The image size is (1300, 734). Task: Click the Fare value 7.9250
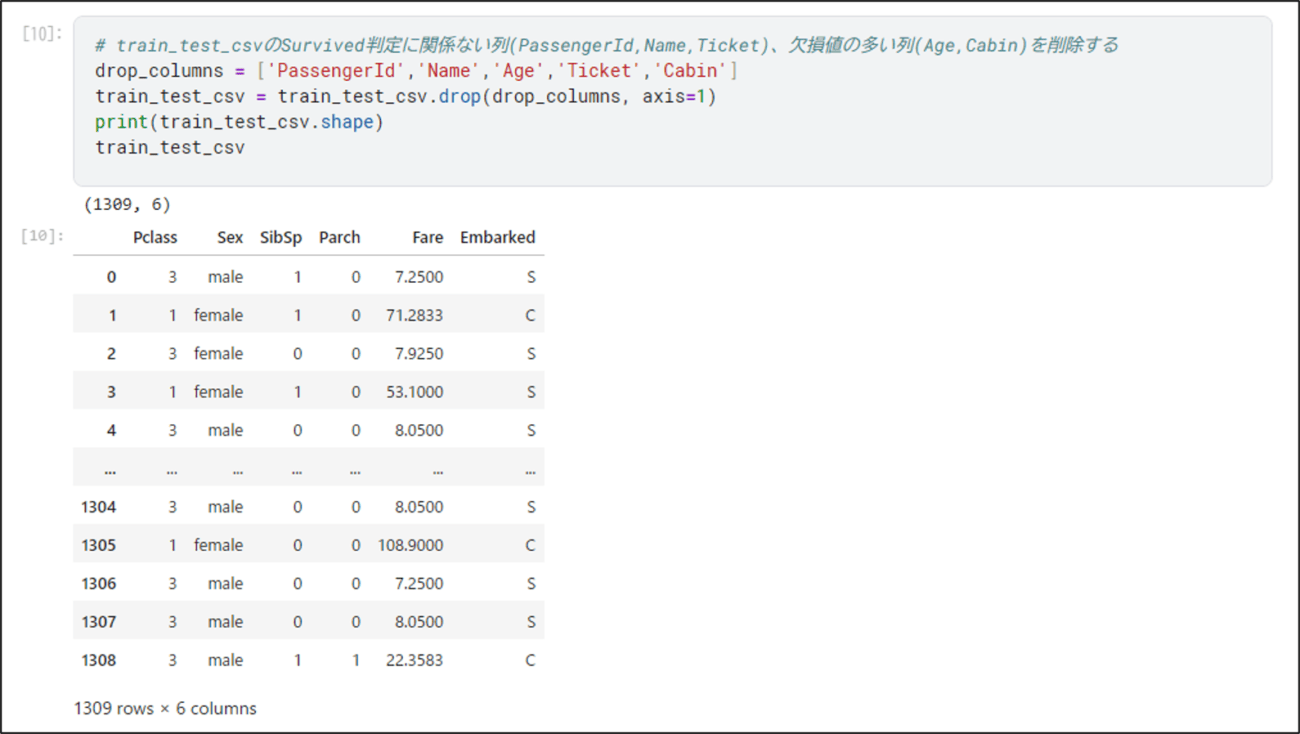[419, 353]
